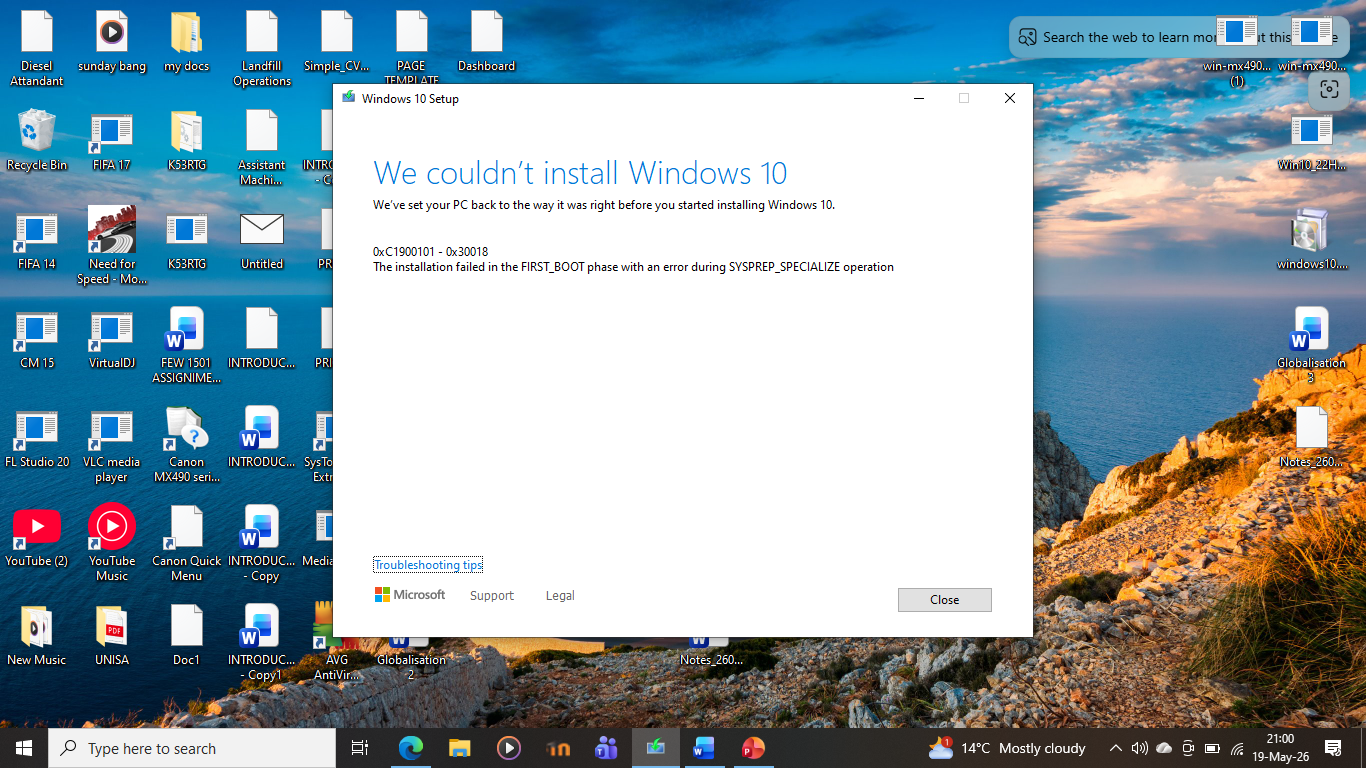Open the Troubleshooting tips link
The image size is (1366, 768).
(x=428, y=565)
